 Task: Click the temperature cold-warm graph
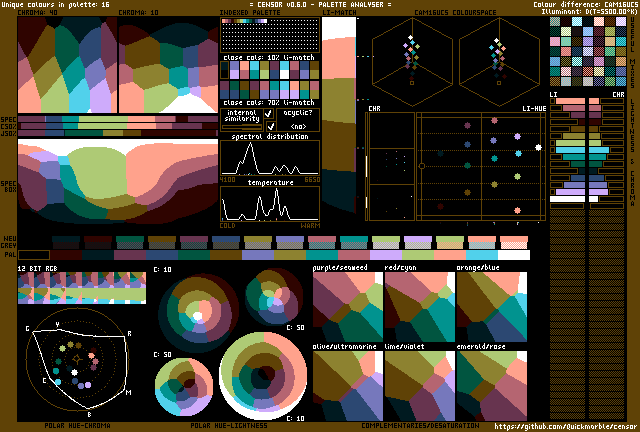click(269, 203)
